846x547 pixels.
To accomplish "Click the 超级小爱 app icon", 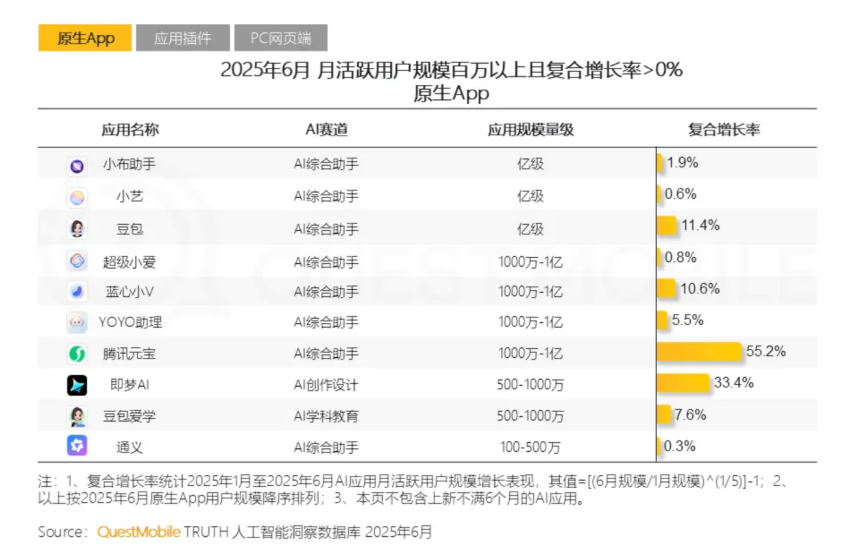I will pos(77,261).
